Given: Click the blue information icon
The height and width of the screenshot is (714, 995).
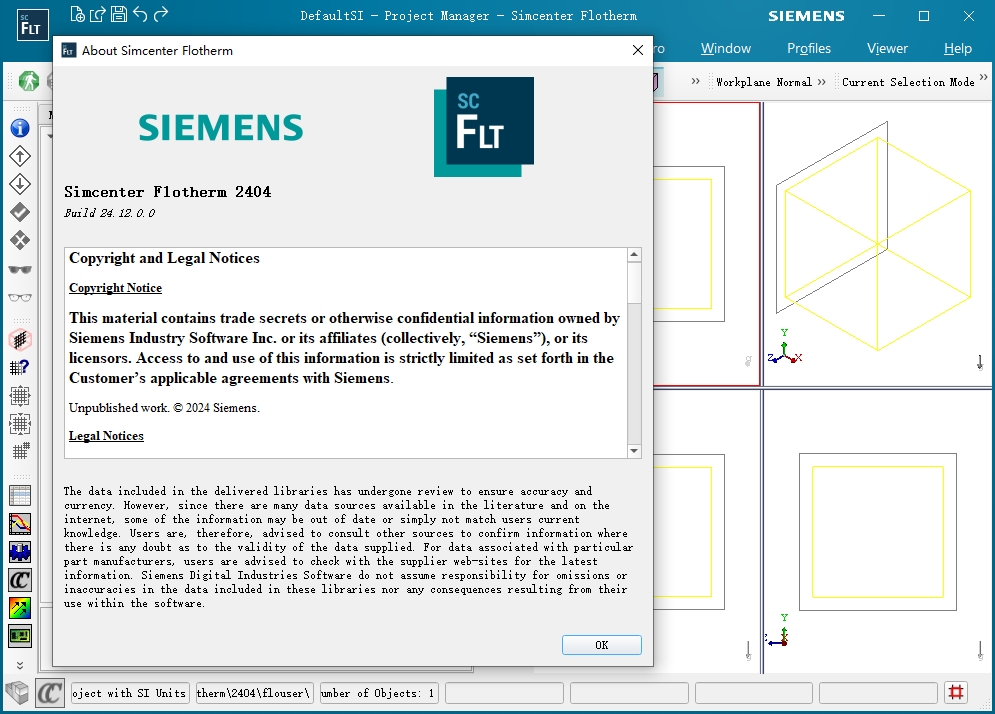Looking at the screenshot, I should pyautogui.click(x=20, y=128).
